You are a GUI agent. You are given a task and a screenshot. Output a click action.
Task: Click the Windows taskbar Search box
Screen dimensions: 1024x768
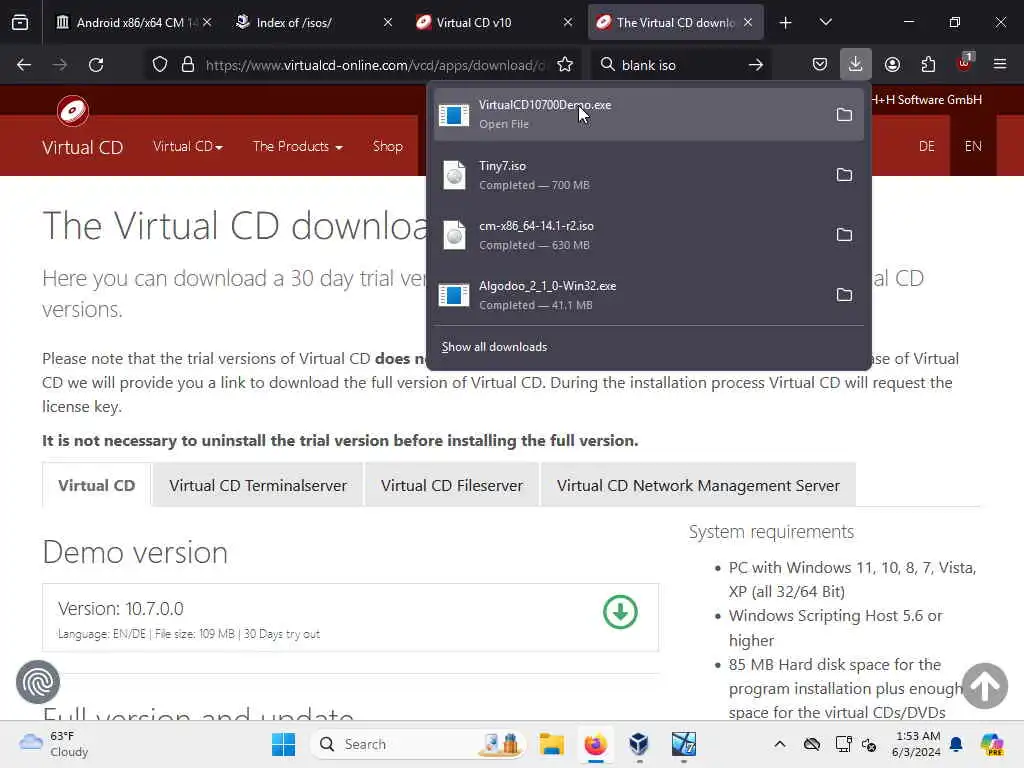point(418,744)
